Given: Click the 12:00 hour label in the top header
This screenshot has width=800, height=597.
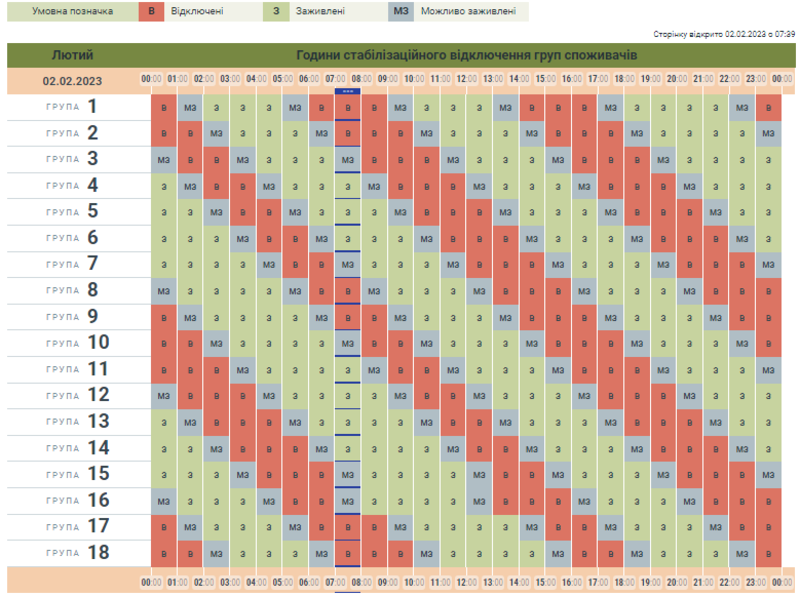Looking at the screenshot, I should coord(466,80).
